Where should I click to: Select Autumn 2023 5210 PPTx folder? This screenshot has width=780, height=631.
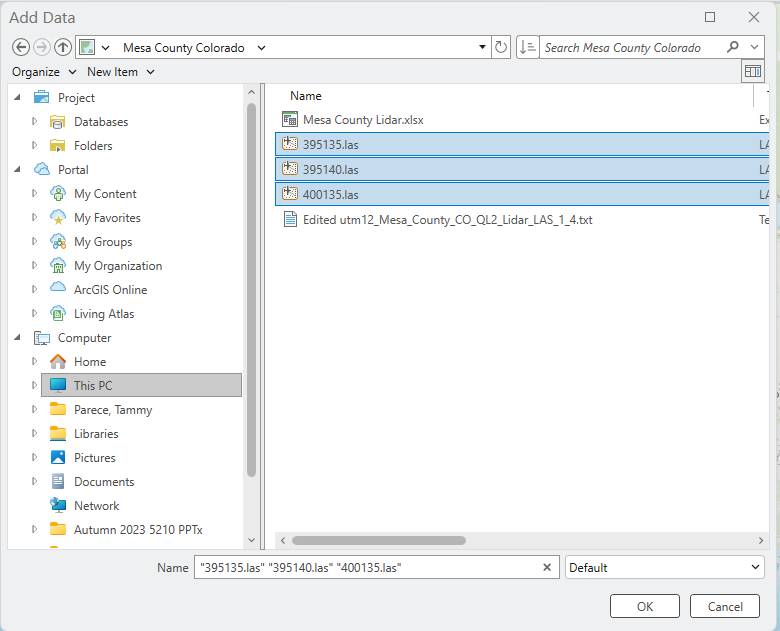coord(138,529)
